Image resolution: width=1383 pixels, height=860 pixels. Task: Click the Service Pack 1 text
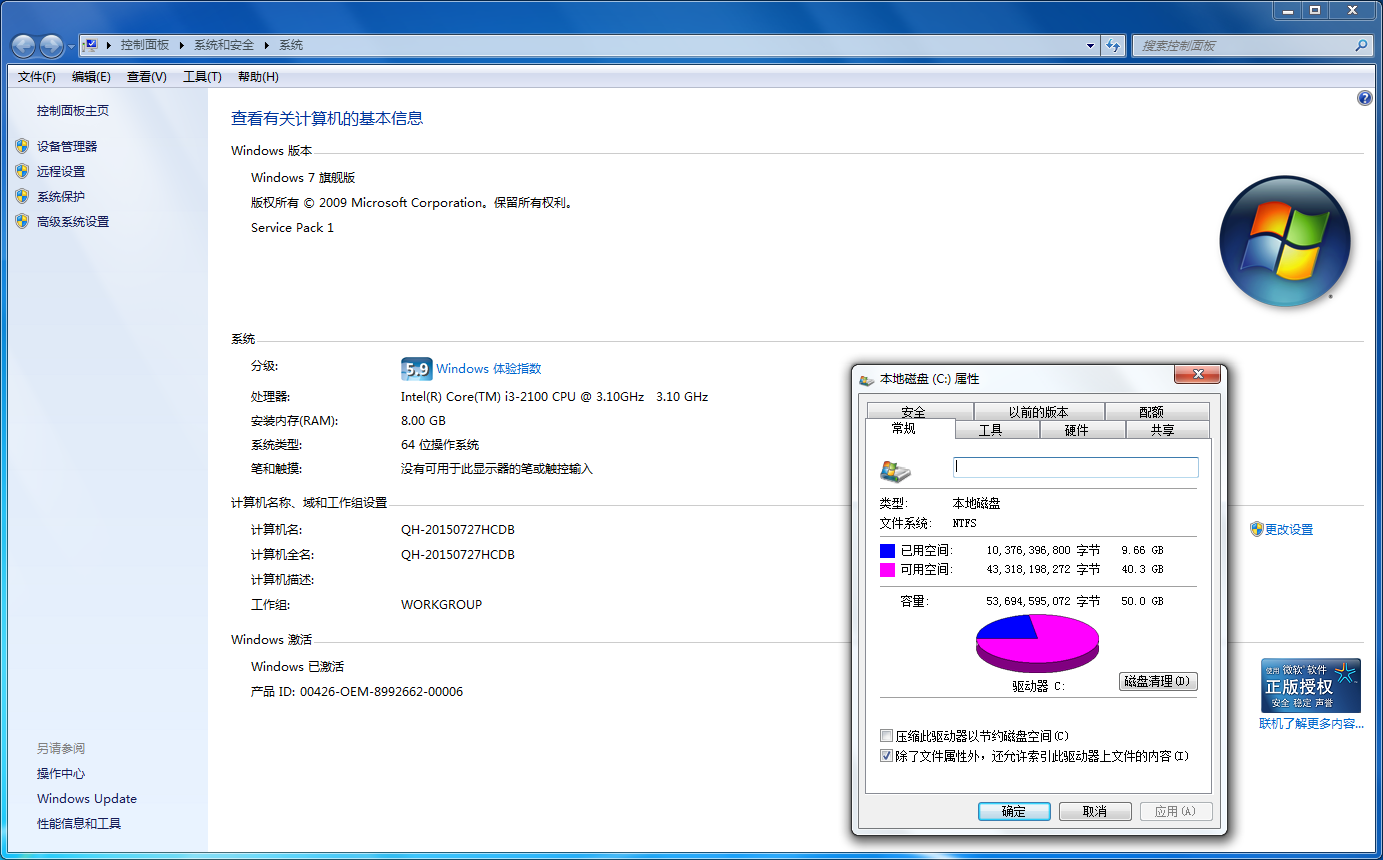pos(292,227)
